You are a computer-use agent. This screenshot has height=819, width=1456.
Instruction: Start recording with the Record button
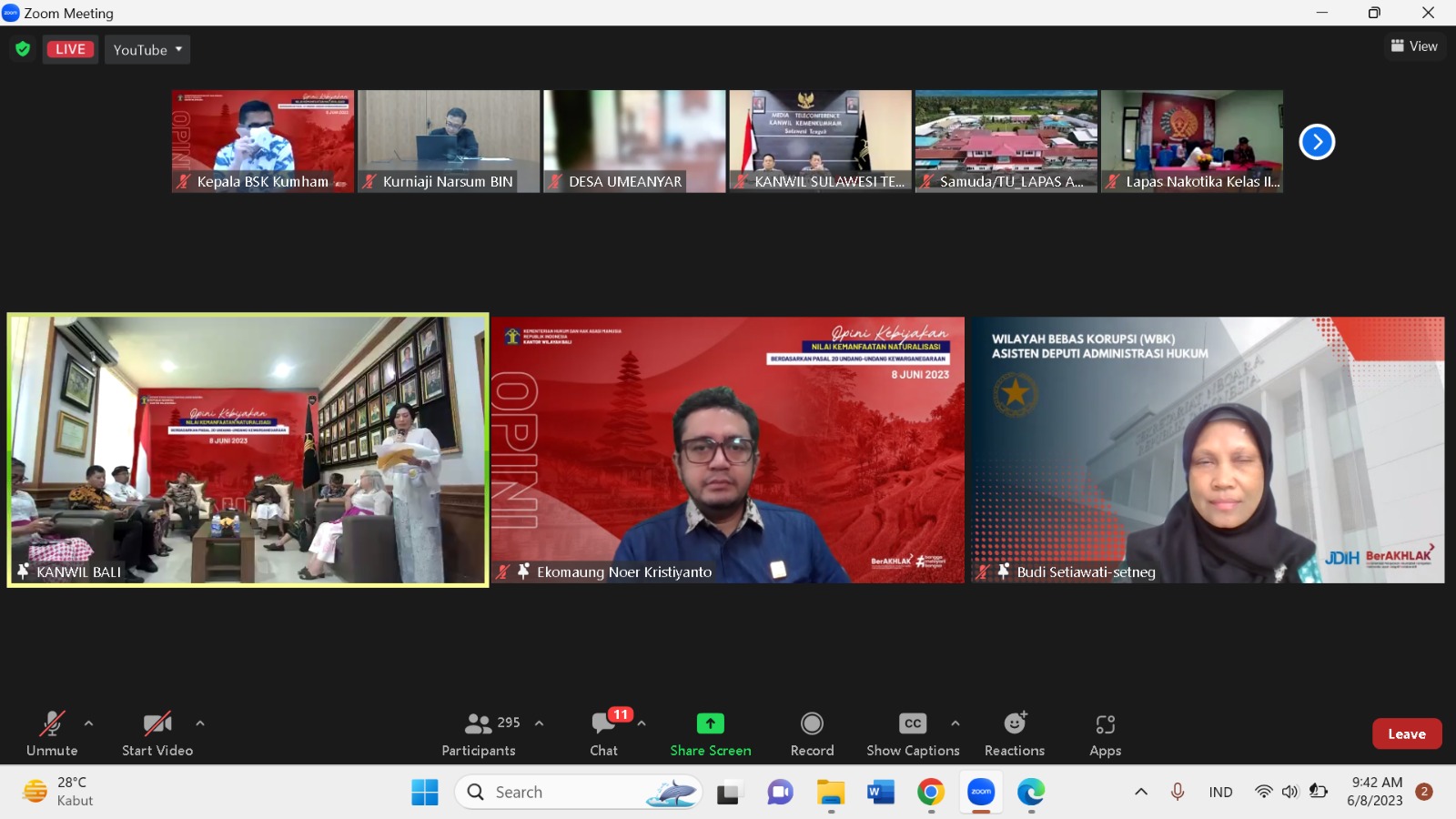pos(812,733)
